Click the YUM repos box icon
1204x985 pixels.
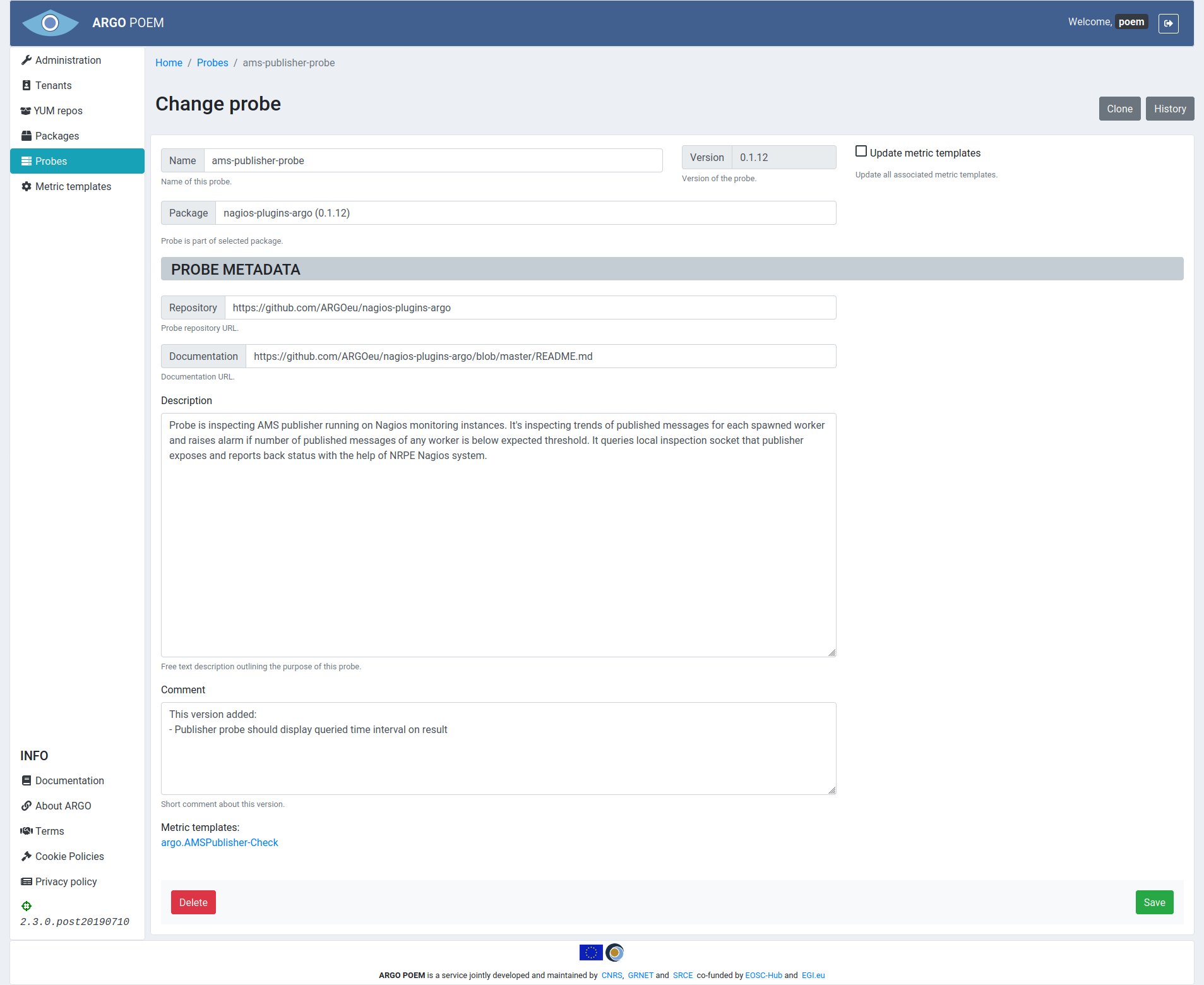tap(25, 110)
